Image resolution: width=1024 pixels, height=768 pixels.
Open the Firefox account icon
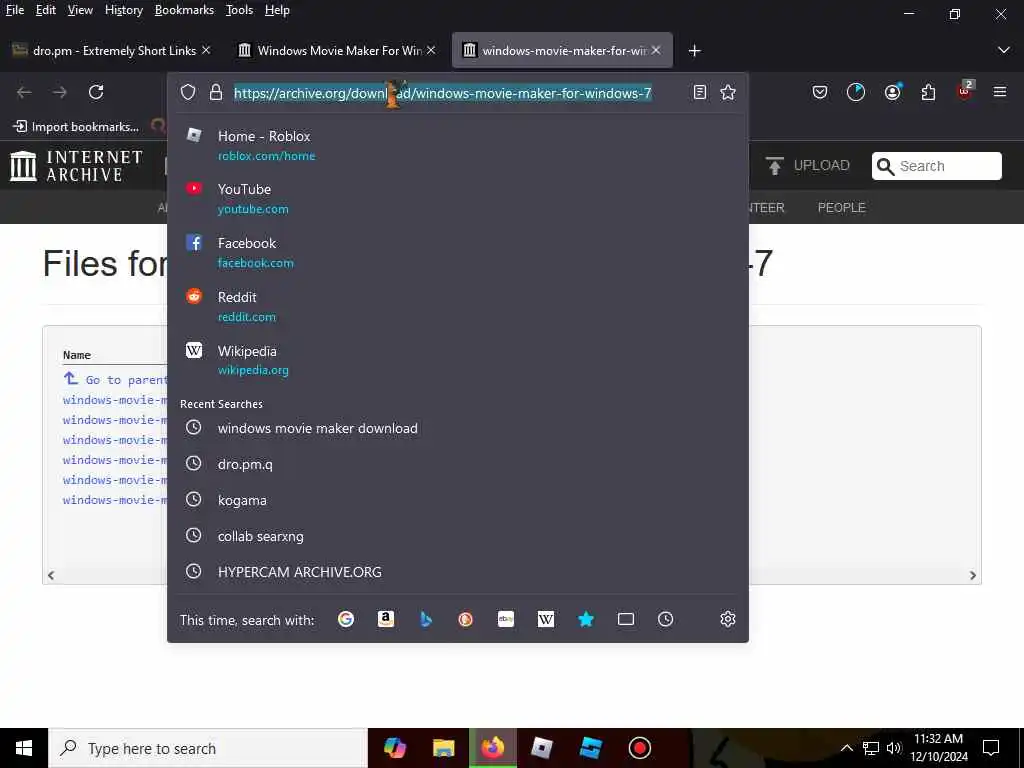point(892,92)
